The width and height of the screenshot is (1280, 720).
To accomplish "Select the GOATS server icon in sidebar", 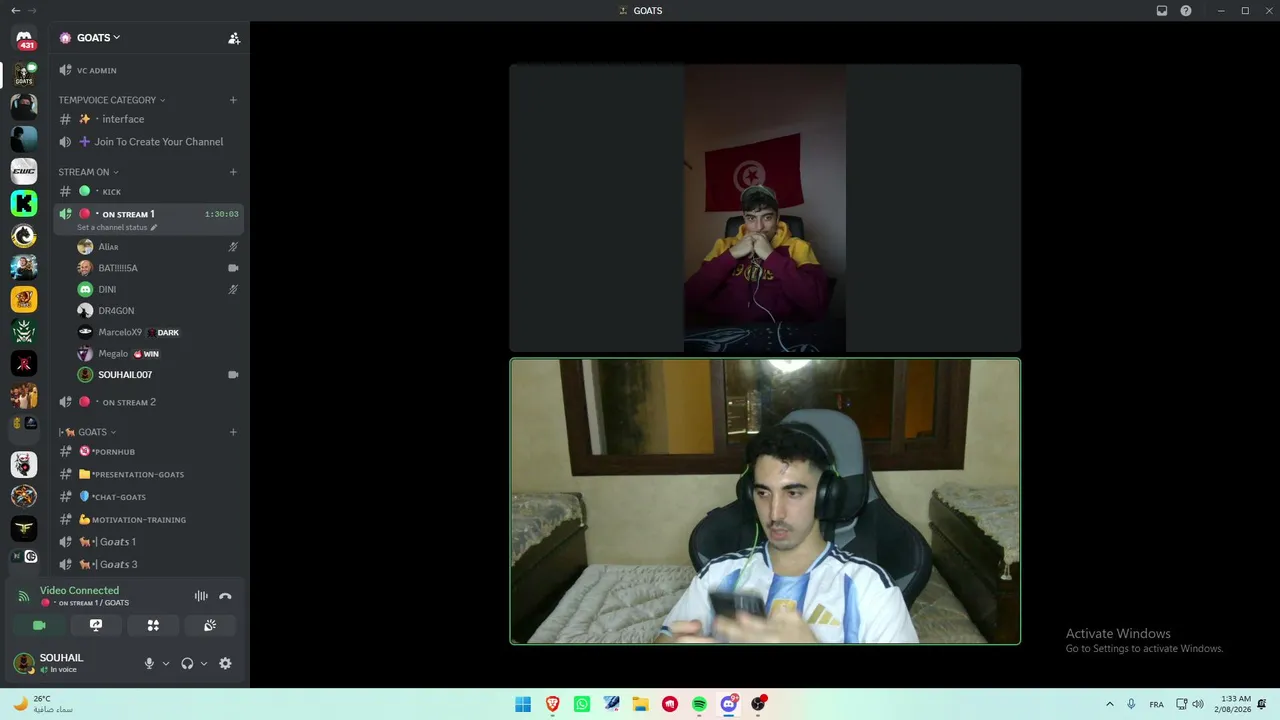I will [24, 74].
